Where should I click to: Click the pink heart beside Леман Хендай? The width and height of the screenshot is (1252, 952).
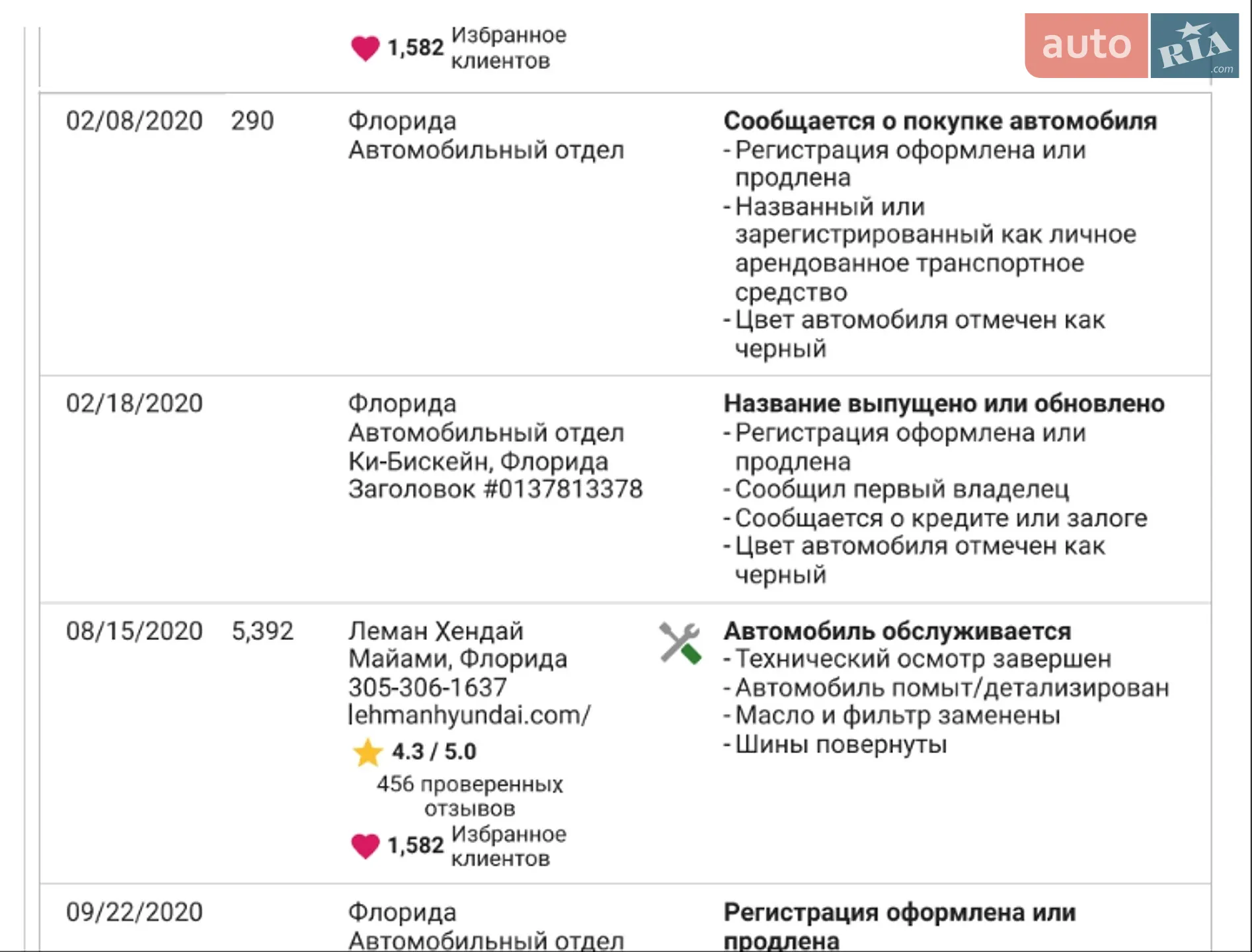point(365,846)
